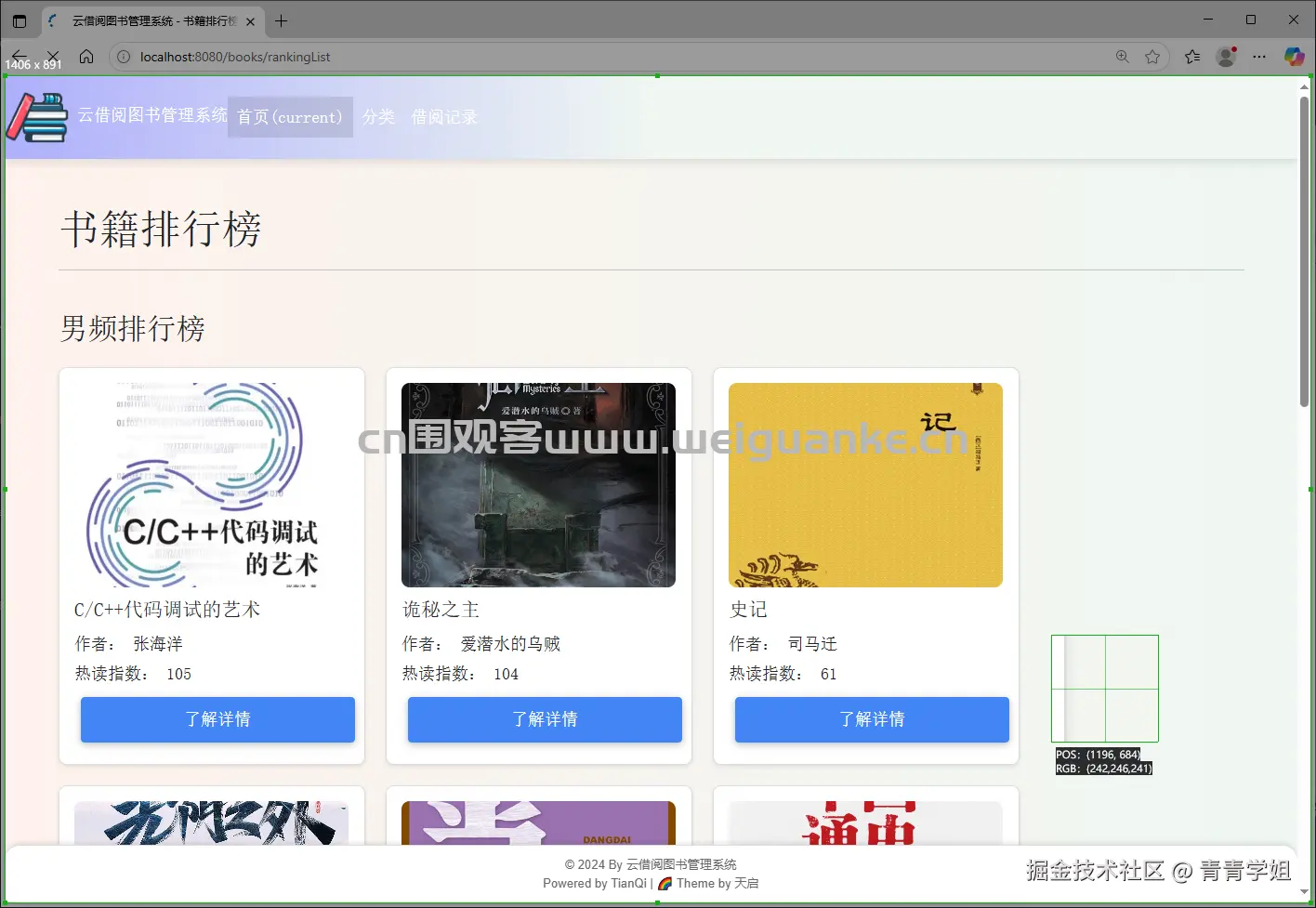1316x908 pixels.
Task: Click the site info icon in the address bar
Action: tap(123, 57)
